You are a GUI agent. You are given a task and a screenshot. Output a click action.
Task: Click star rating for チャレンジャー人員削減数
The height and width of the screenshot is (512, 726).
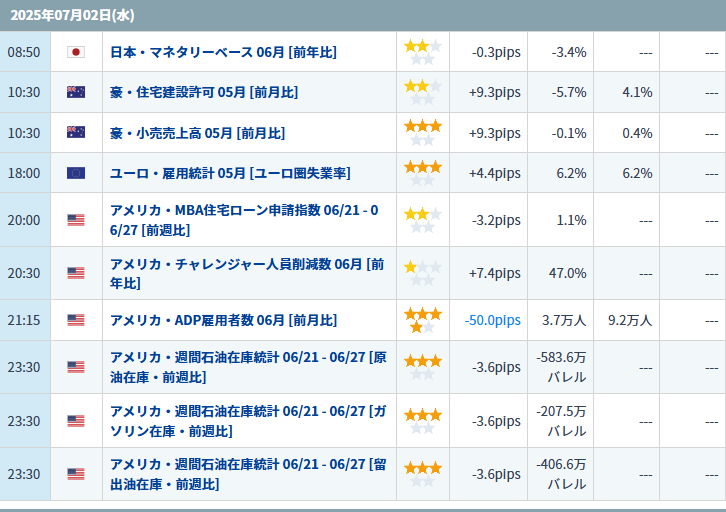tap(422, 273)
